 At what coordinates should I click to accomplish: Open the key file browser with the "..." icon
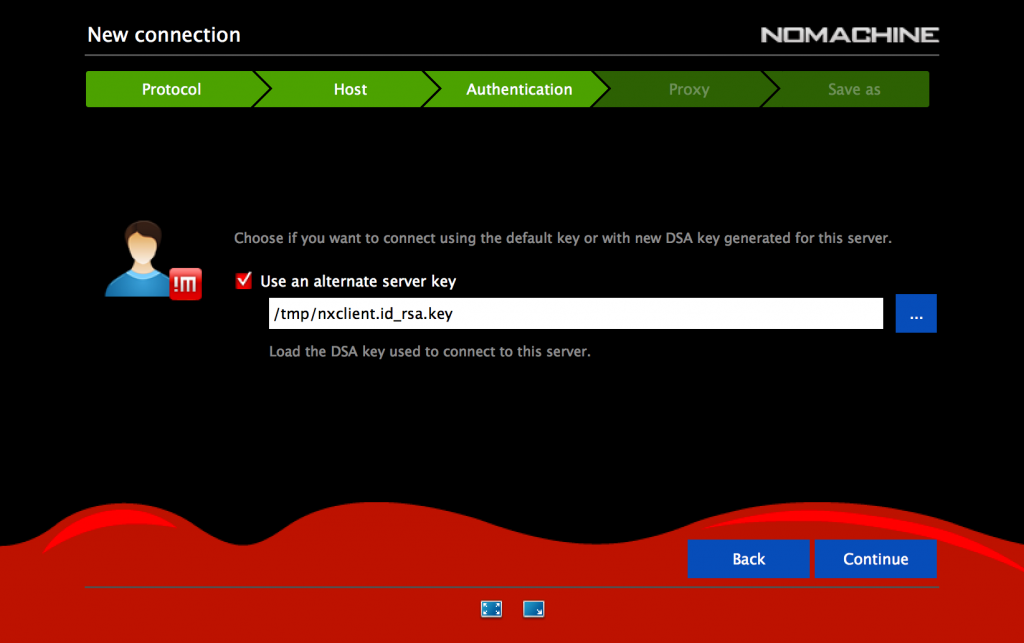(916, 313)
